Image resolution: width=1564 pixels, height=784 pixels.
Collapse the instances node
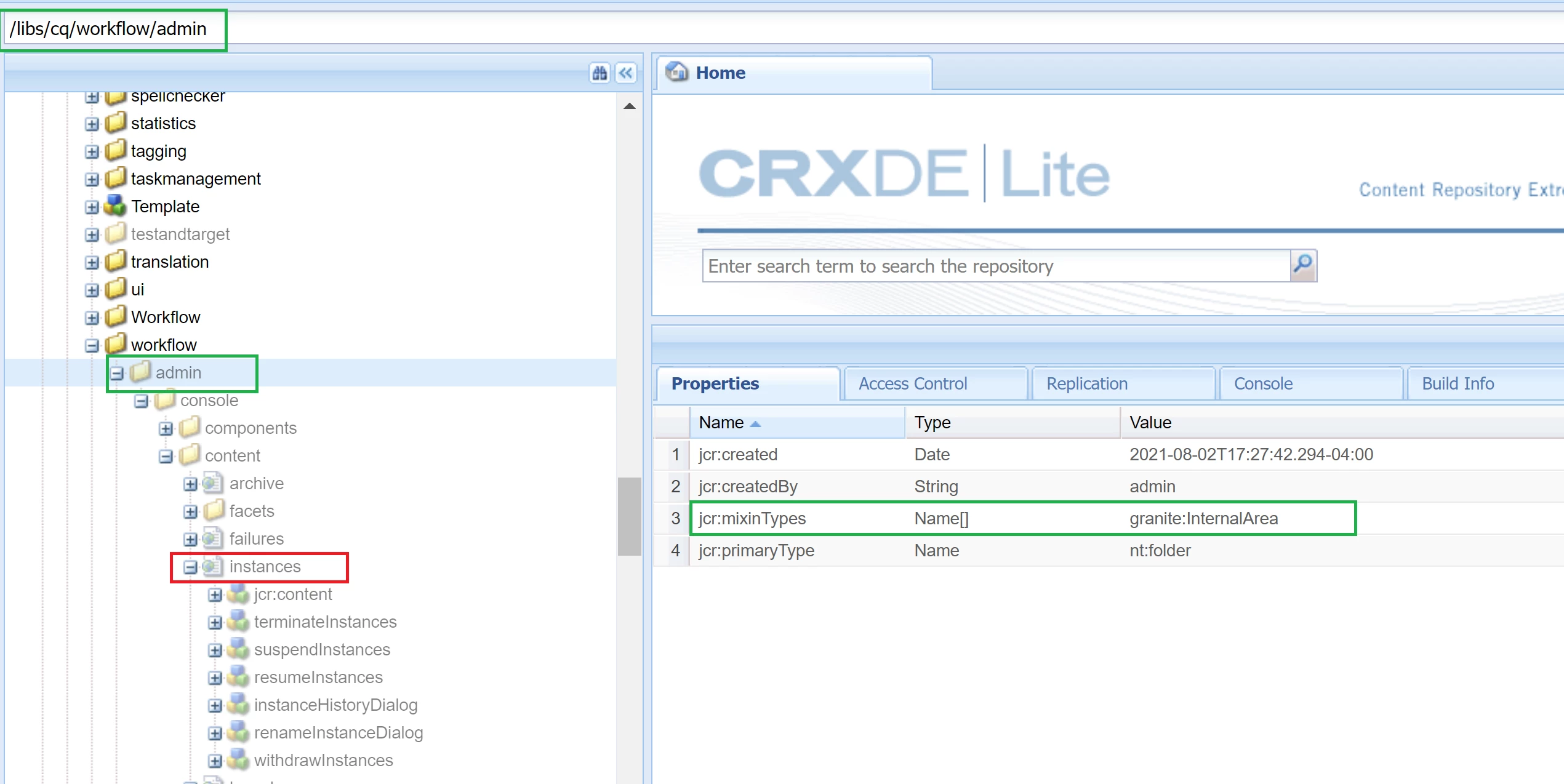click(x=191, y=567)
